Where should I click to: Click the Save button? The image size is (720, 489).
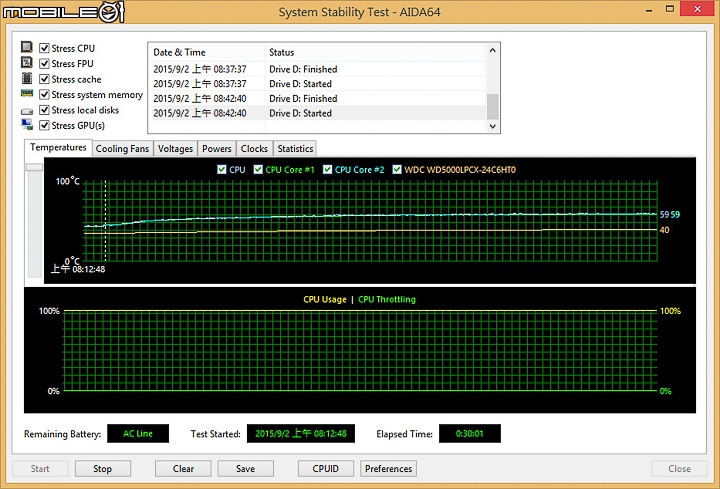point(246,468)
